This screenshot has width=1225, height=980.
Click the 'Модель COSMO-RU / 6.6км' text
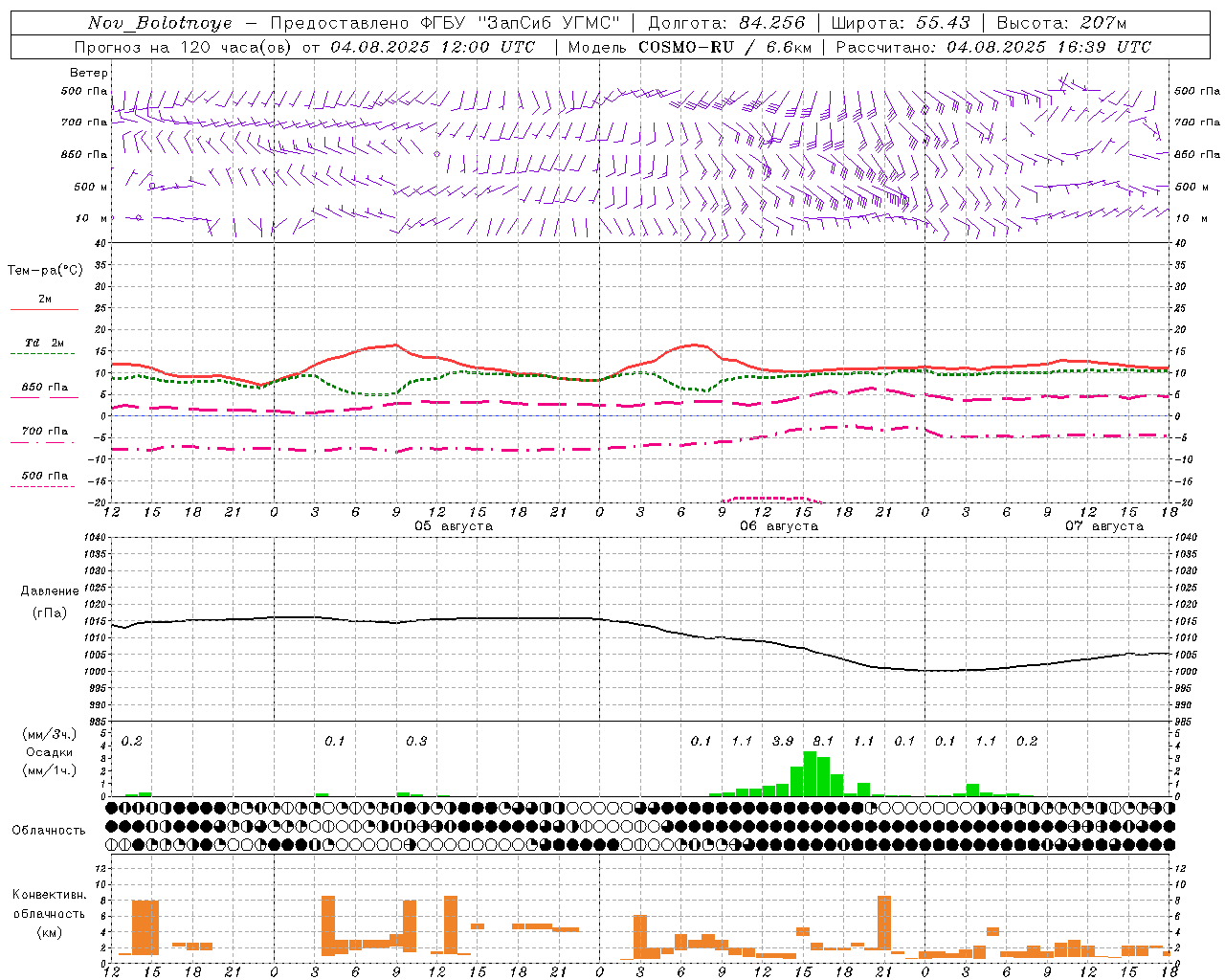tap(690, 47)
